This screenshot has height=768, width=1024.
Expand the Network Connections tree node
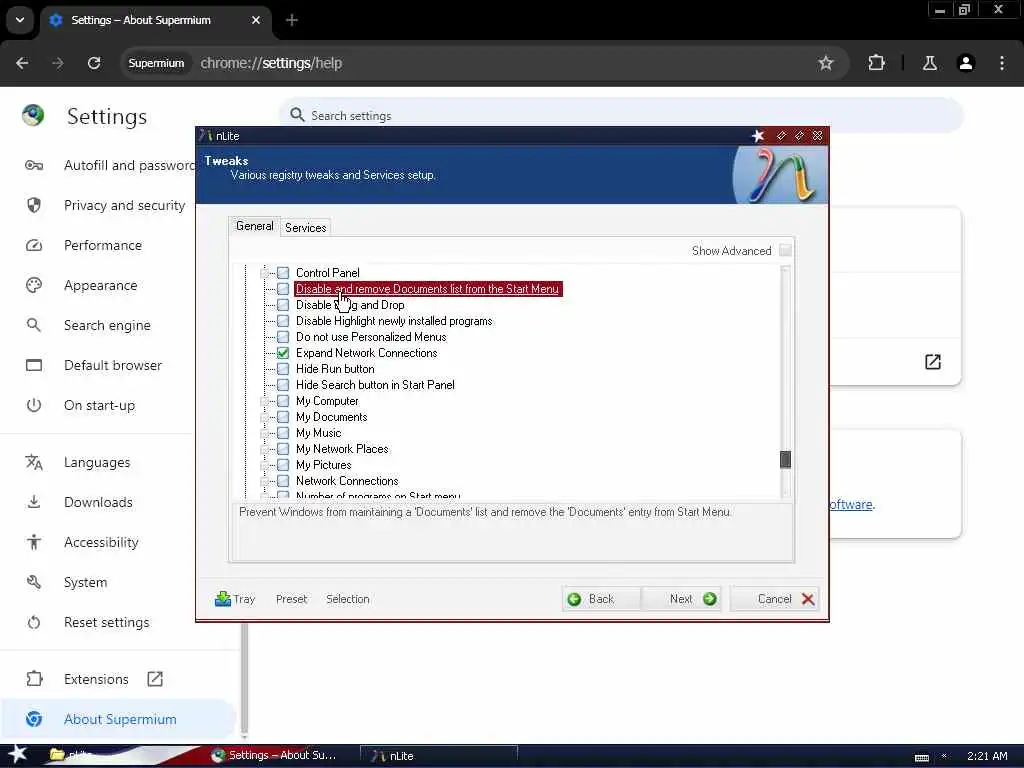click(x=264, y=481)
